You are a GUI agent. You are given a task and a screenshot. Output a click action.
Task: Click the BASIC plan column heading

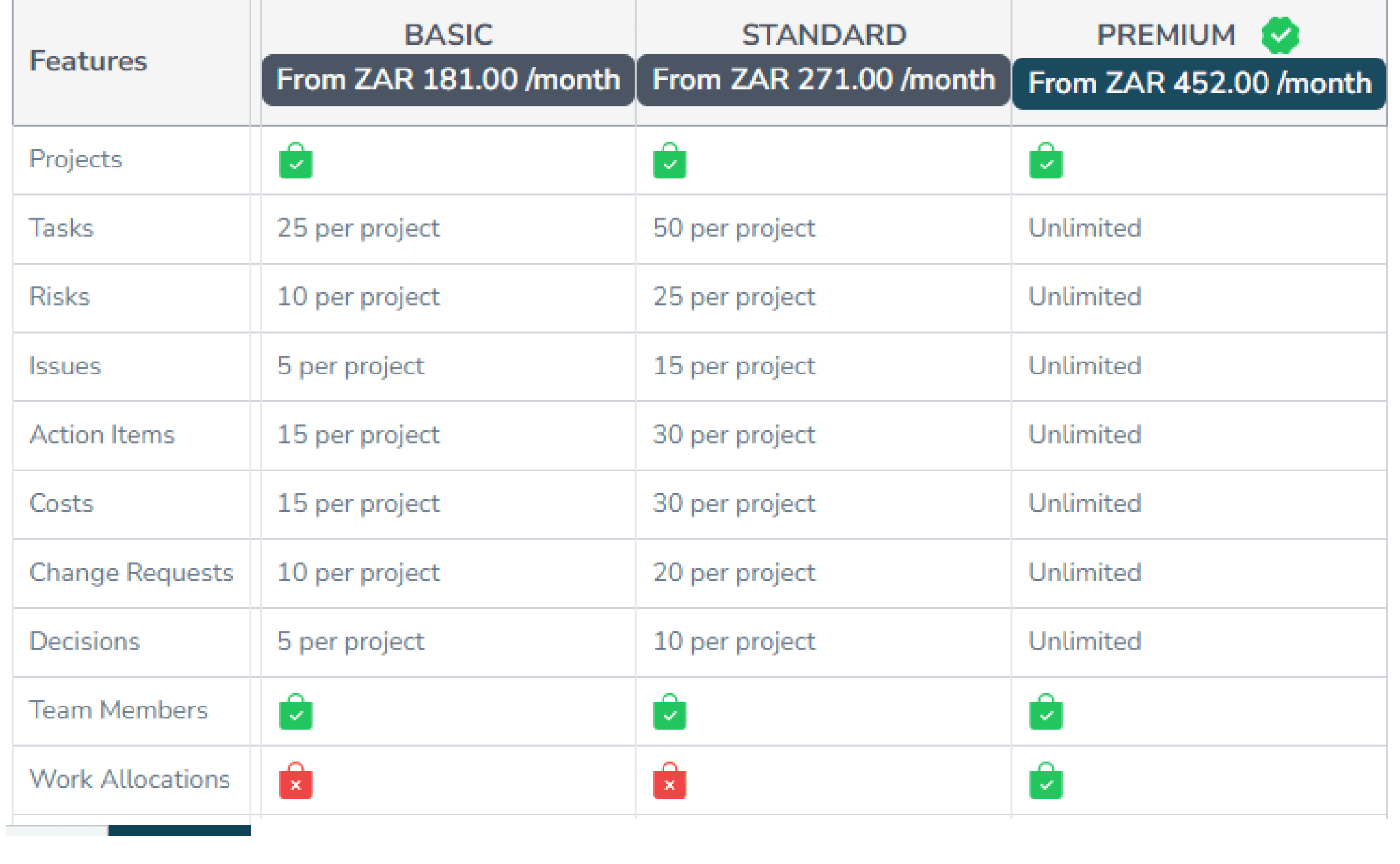pos(449,35)
